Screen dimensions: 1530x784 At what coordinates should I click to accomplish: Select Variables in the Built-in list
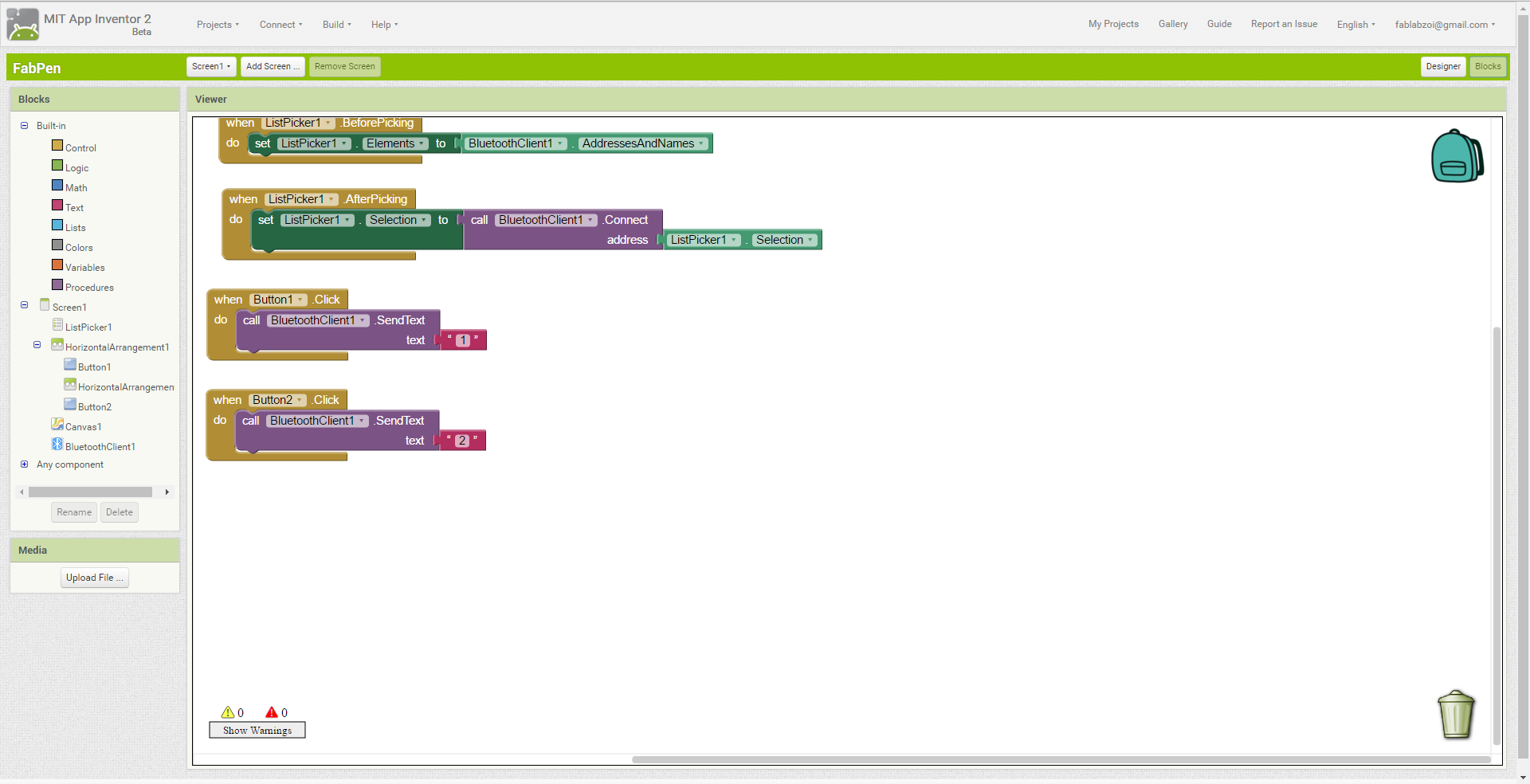(x=85, y=268)
